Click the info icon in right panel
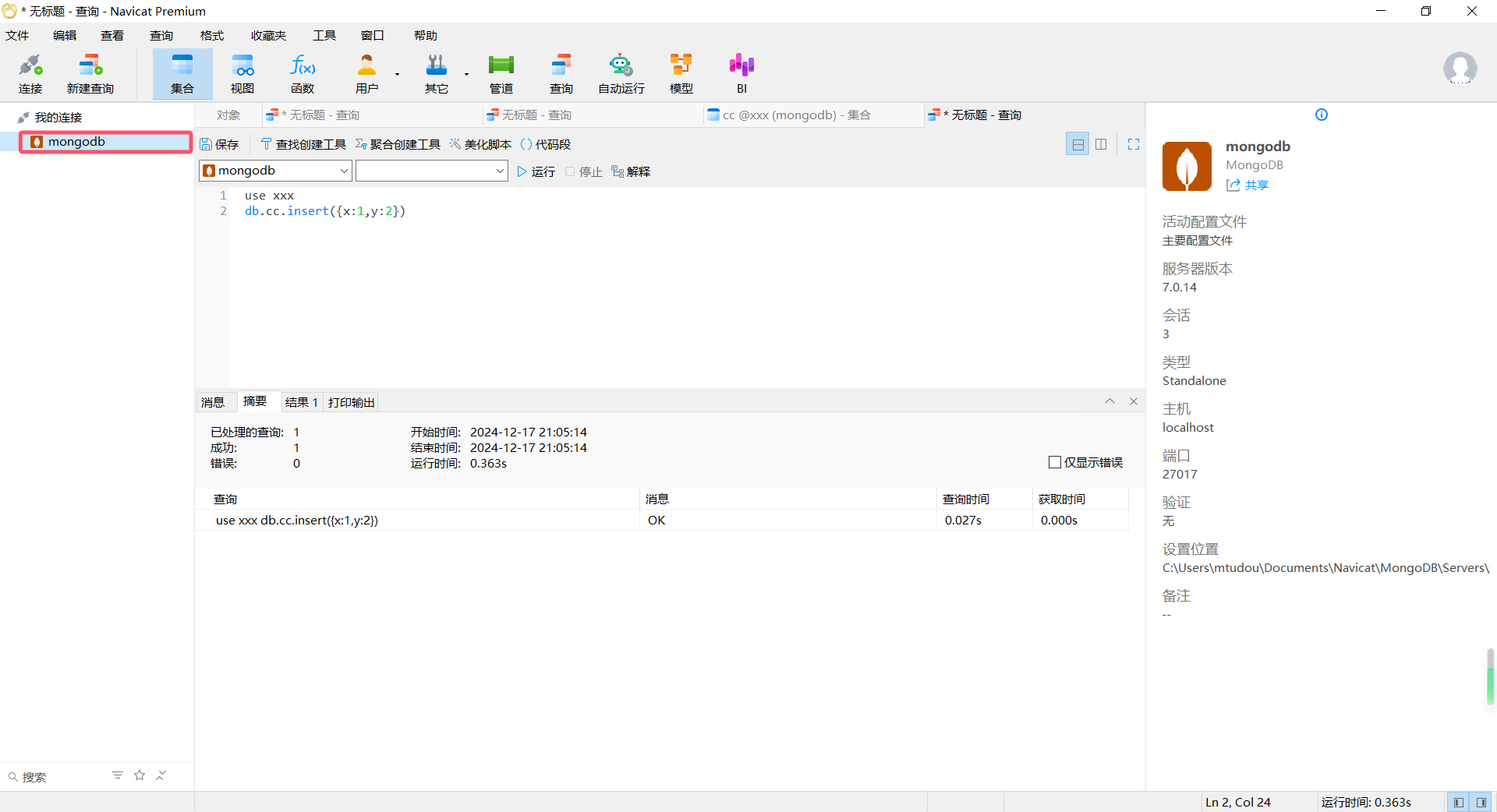 pos(1322,115)
